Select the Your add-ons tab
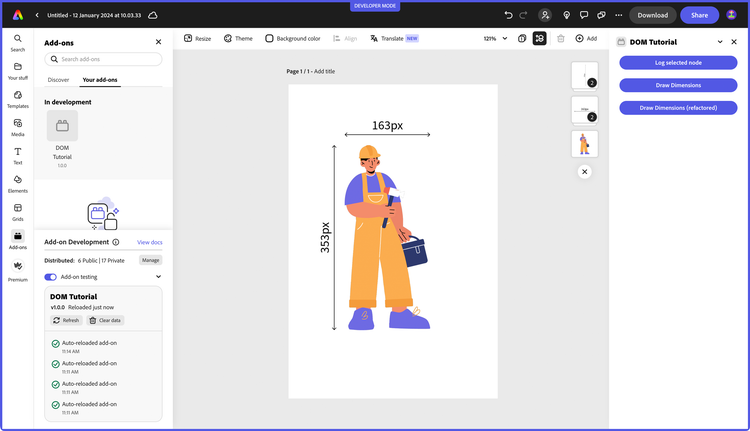The image size is (750, 431). (x=100, y=79)
